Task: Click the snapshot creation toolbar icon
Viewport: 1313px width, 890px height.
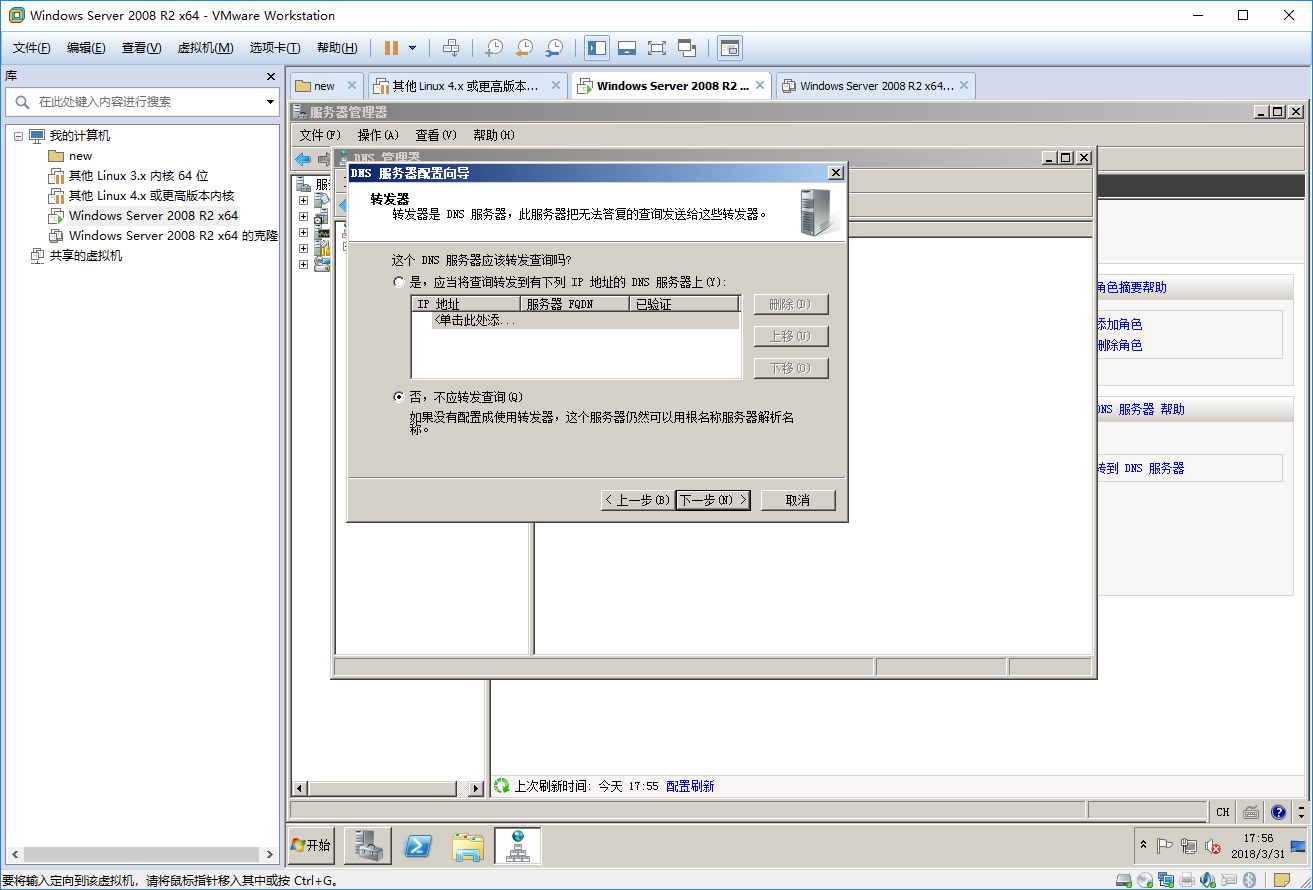Action: 496,47
